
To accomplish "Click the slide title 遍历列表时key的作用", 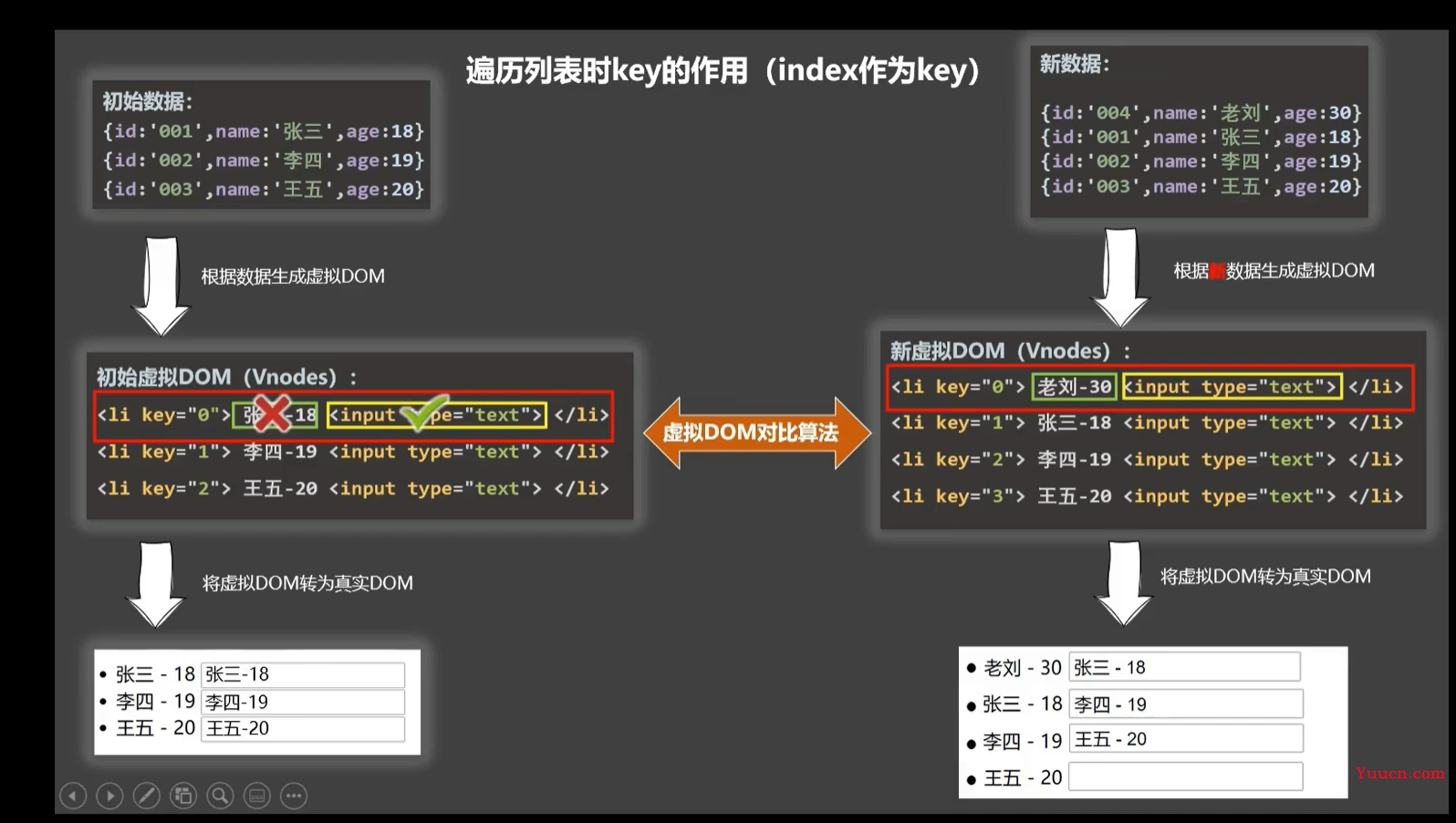I will [723, 70].
